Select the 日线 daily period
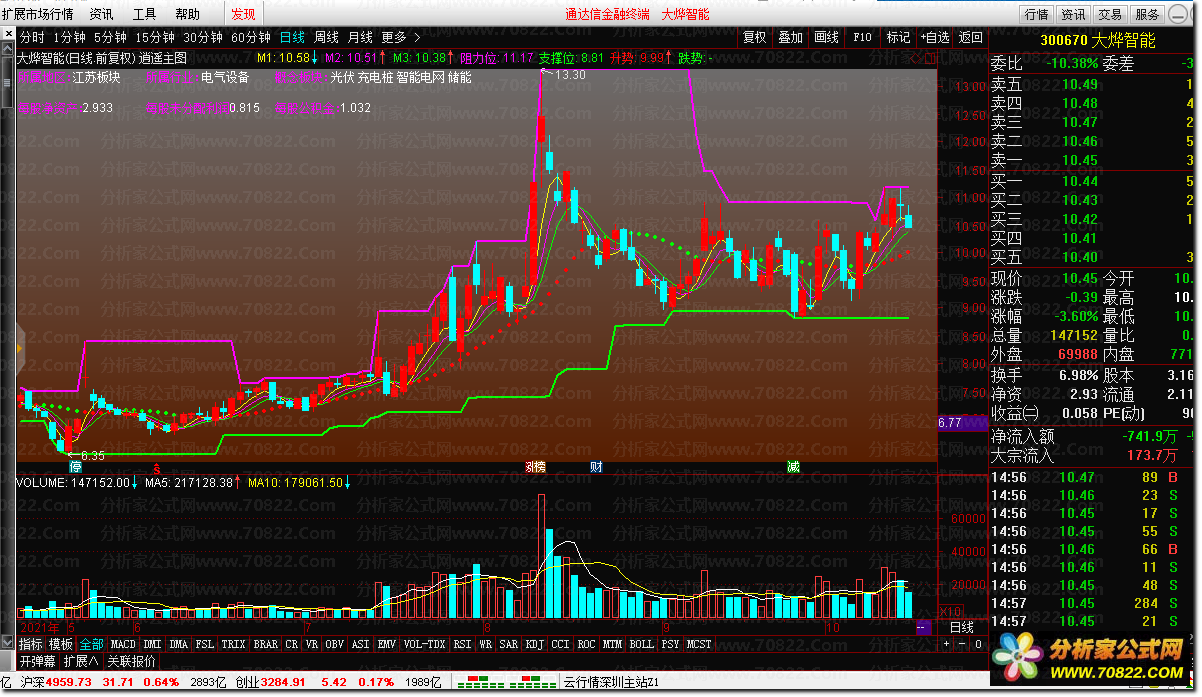The width and height of the screenshot is (1202, 697). tap(292, 37)
